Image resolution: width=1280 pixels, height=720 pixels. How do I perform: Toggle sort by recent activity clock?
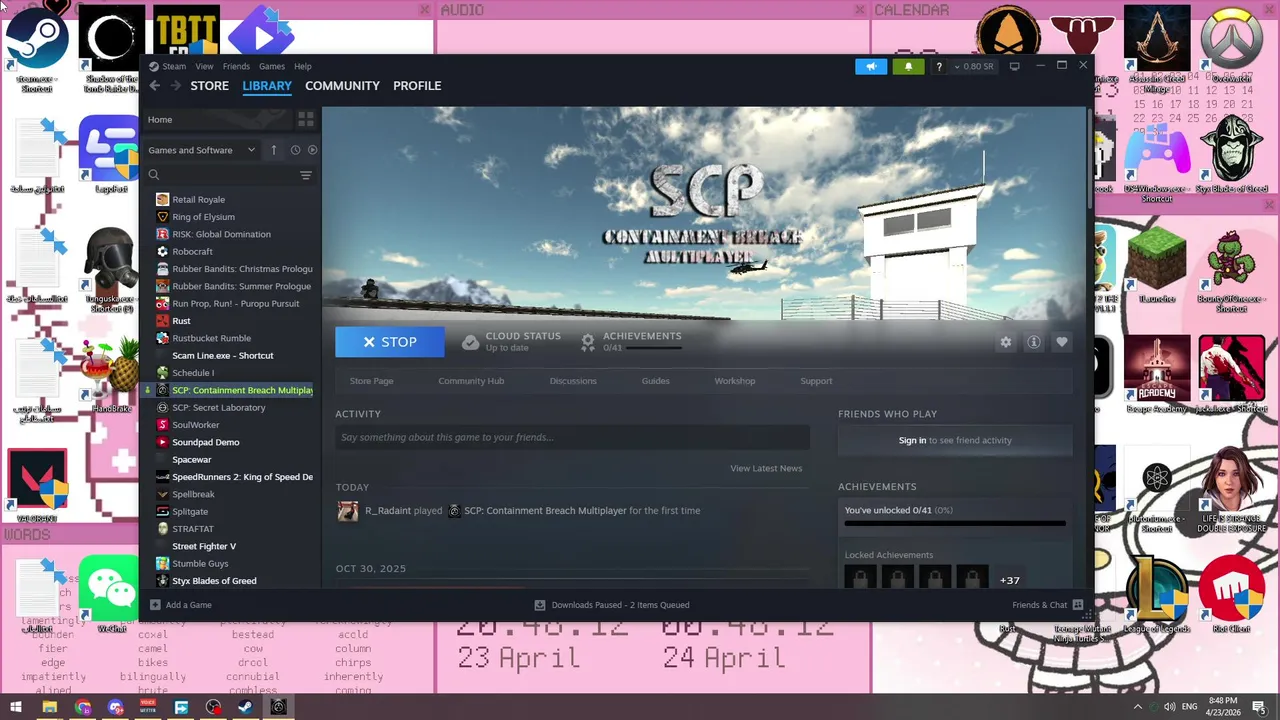(295, 150)
